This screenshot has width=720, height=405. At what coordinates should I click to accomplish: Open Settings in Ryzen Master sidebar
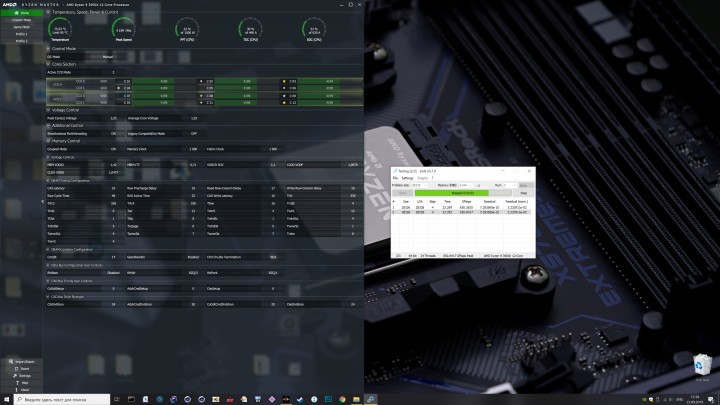coord(22,376)
